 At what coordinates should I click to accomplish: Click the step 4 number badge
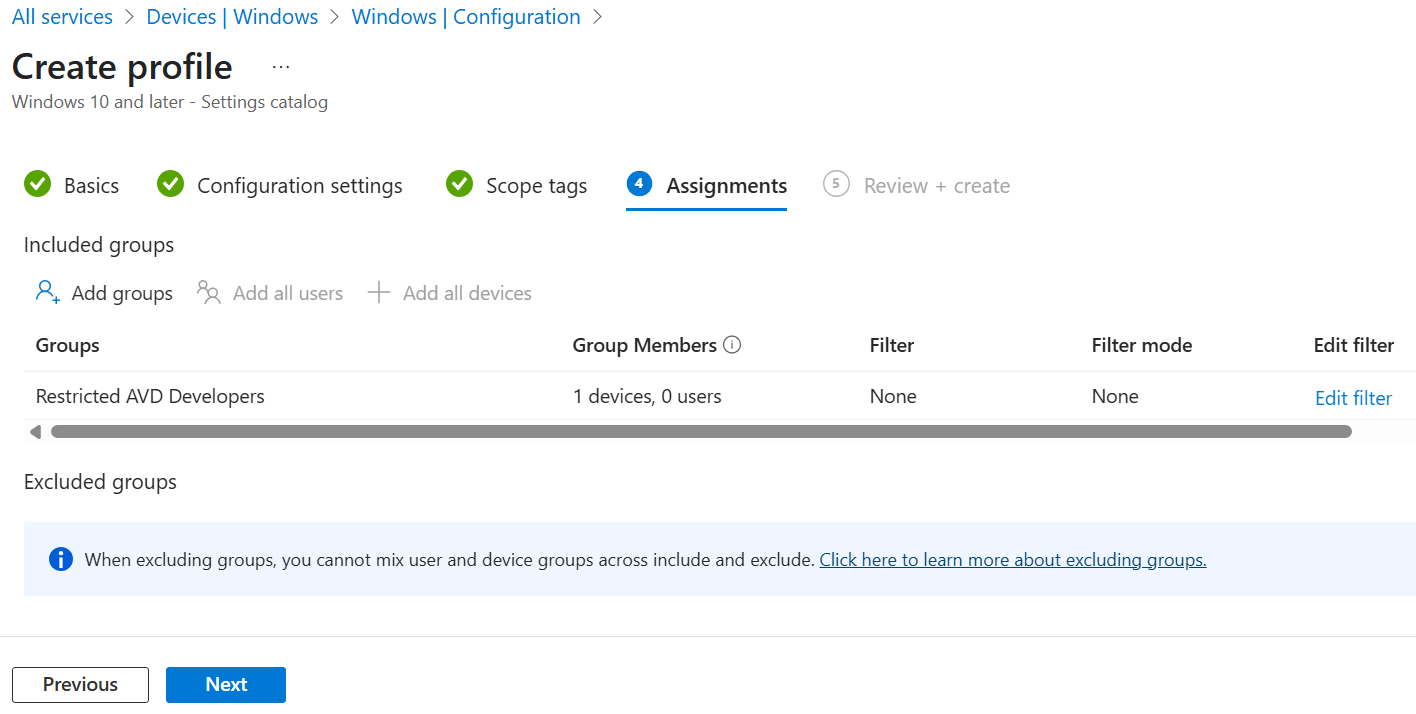coord(639,184)
